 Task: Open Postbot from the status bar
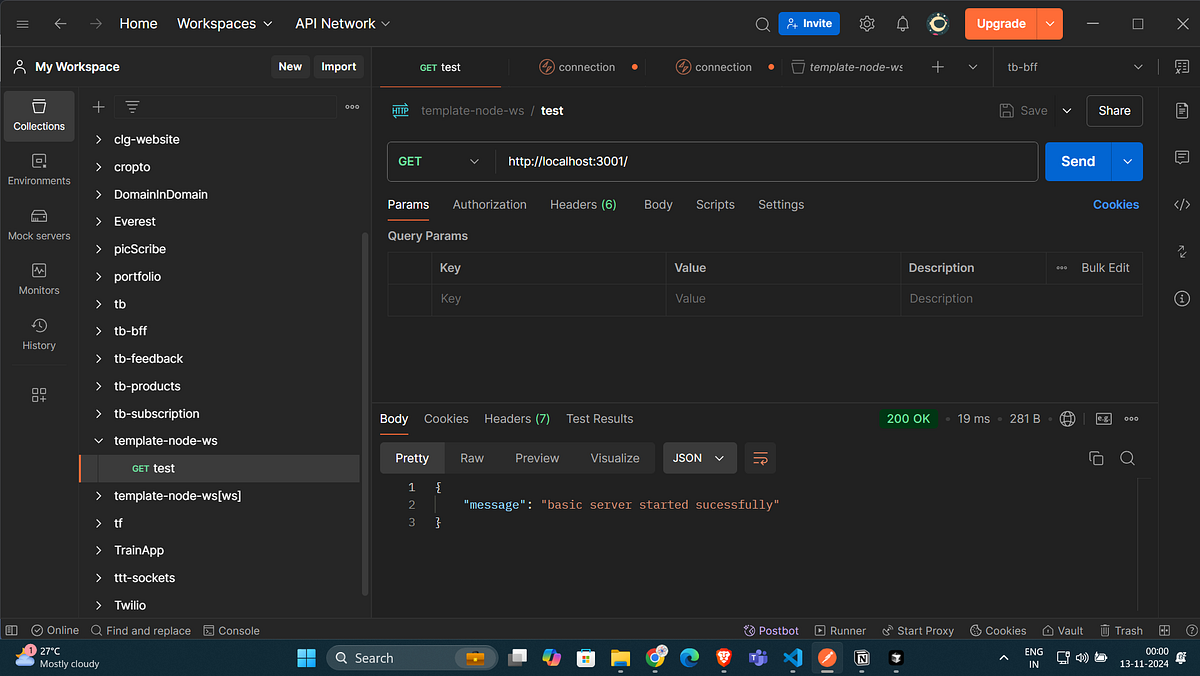tap(770, 630)
